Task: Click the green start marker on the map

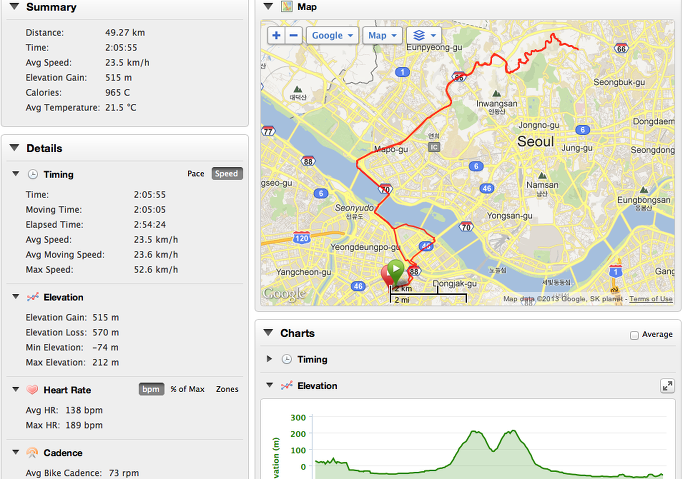Action: click(x=396, y=271)
